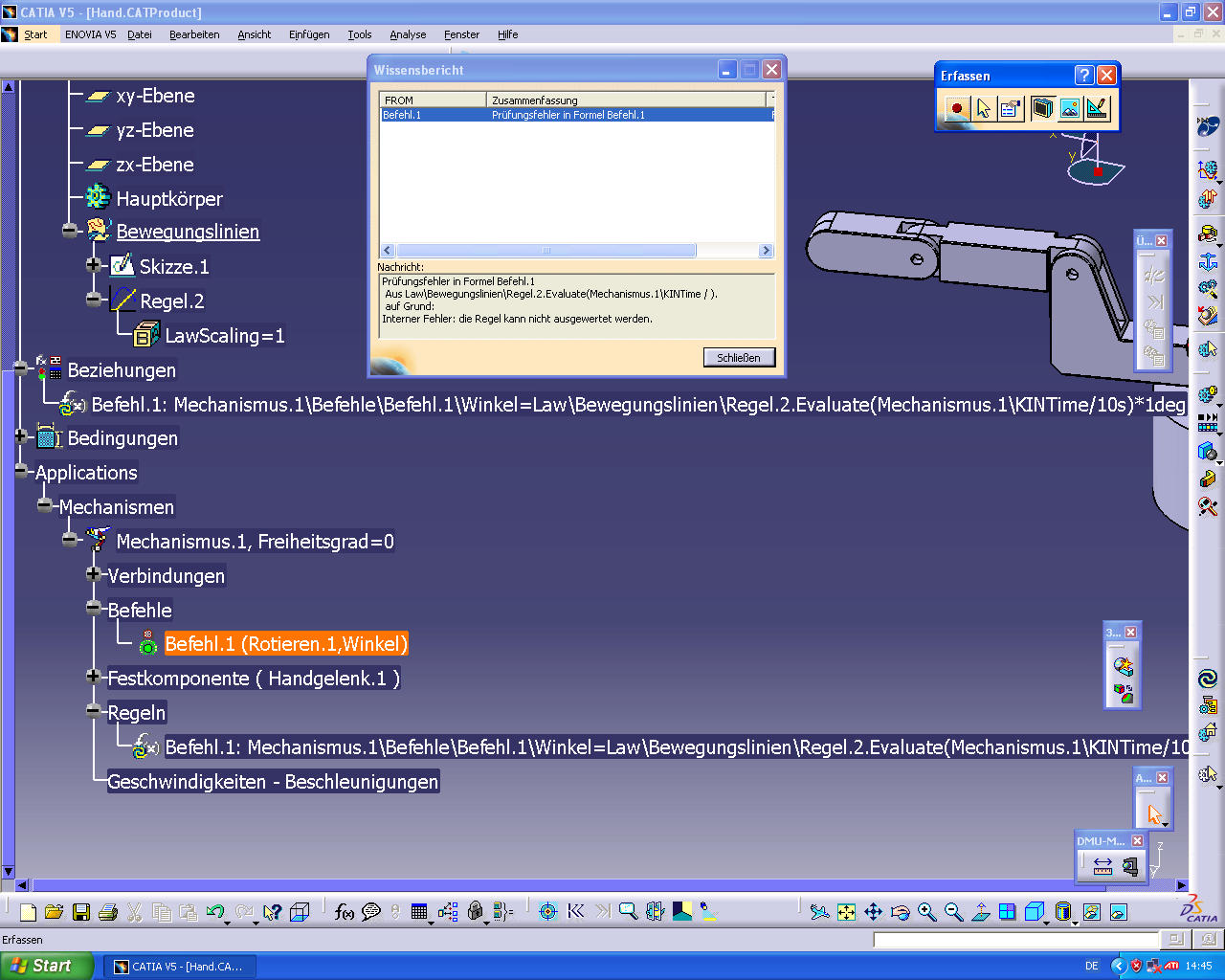Click the DE language indicator in system tray
1225x980 pixels.
(x=1092, y=967)
